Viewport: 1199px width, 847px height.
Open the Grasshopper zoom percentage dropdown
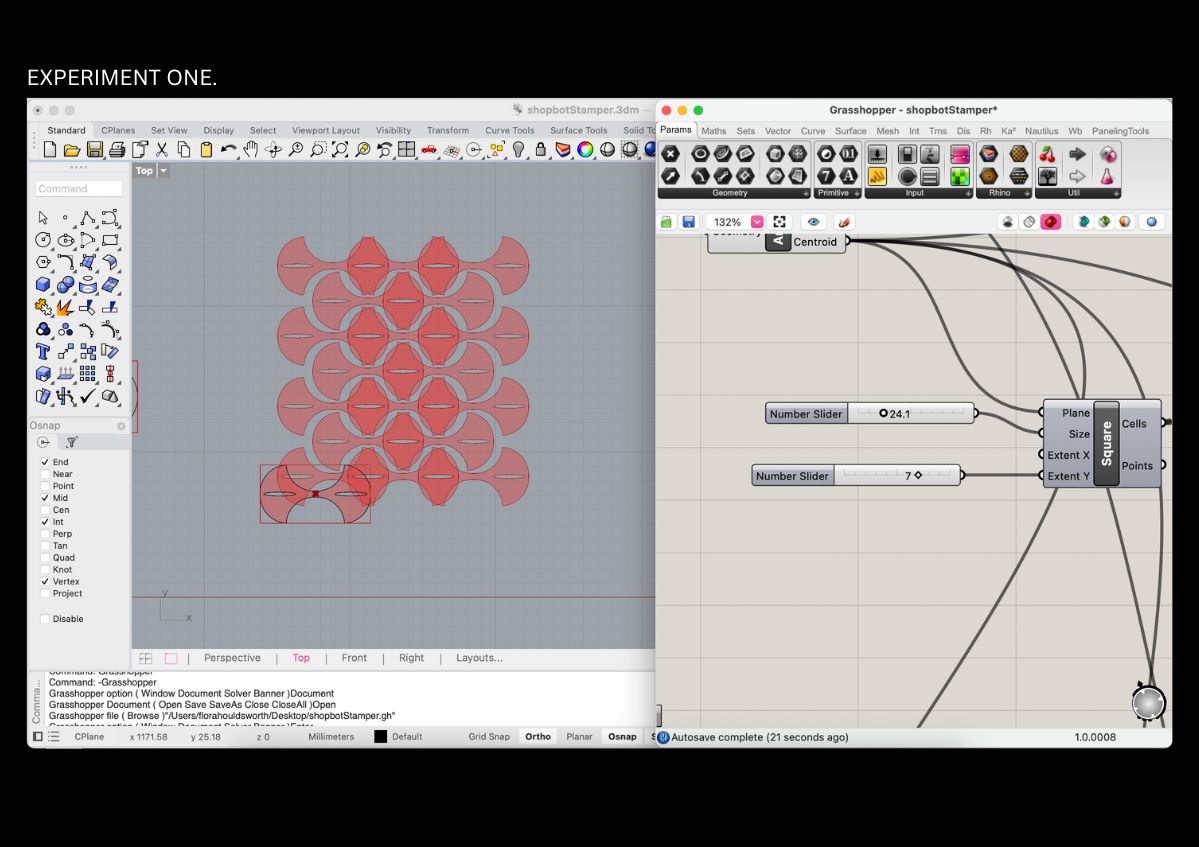pyautogui.click(x=757, y=222)
